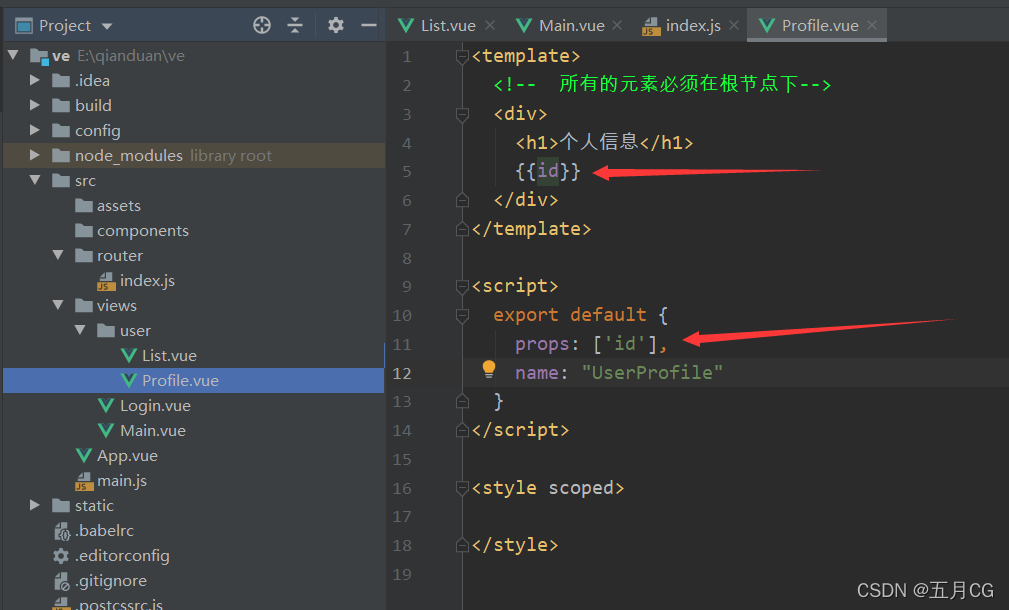This screenshot has width=1009, height=610.
Task: Collapse the src folder
Action: [x=35, y=180]
